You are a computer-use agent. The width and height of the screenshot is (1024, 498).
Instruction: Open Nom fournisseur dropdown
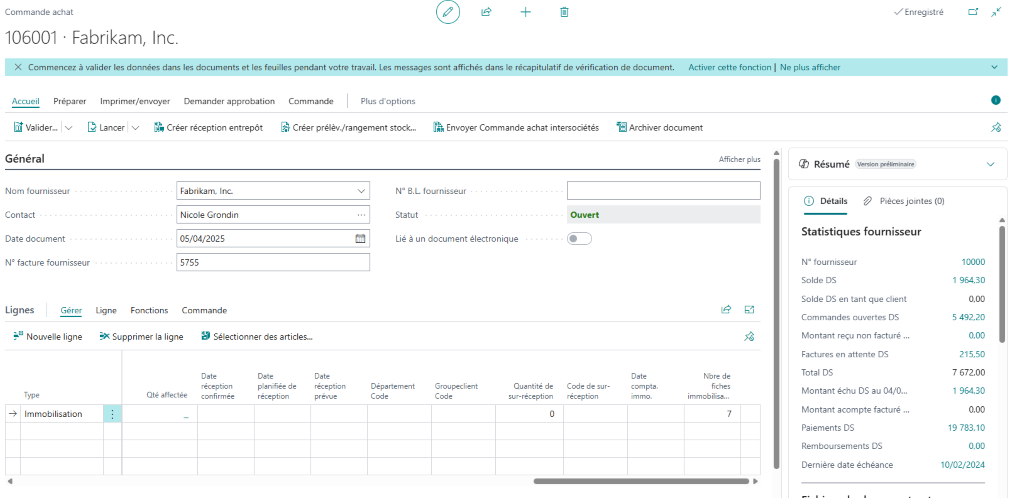(x=361, y=191)
